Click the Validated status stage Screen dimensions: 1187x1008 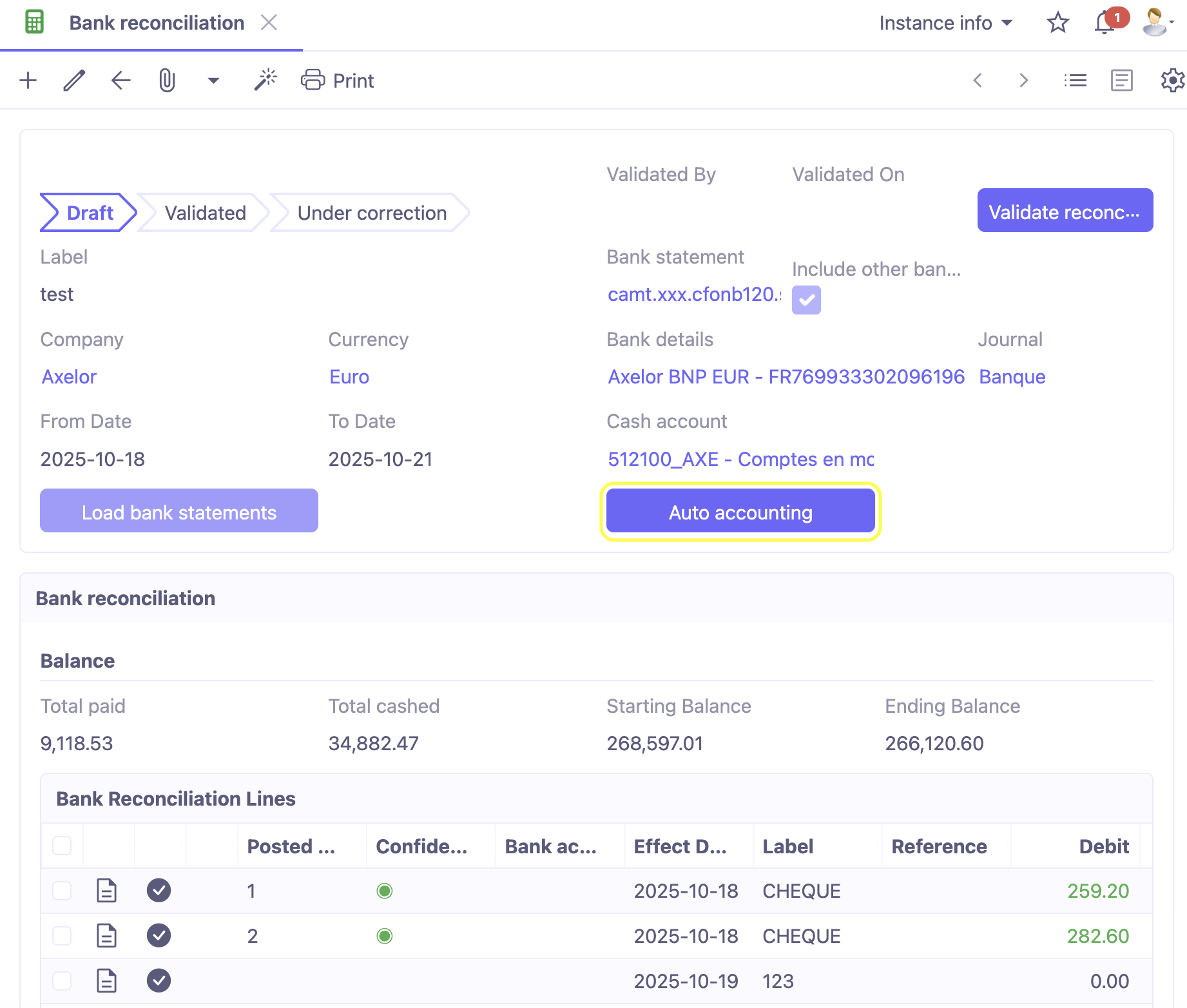click(206, 213)
